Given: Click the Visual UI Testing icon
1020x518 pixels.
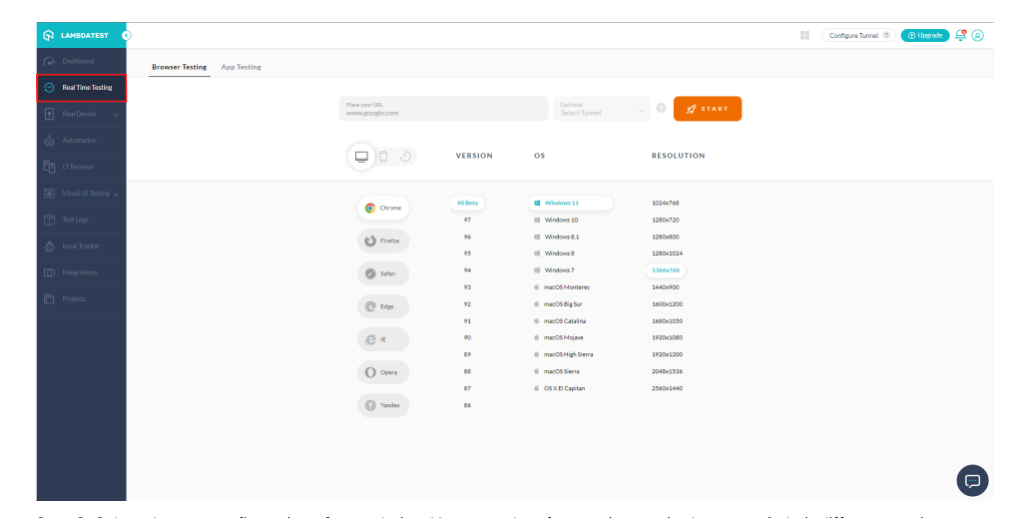Looking at the screenshot, I should 49,194.
